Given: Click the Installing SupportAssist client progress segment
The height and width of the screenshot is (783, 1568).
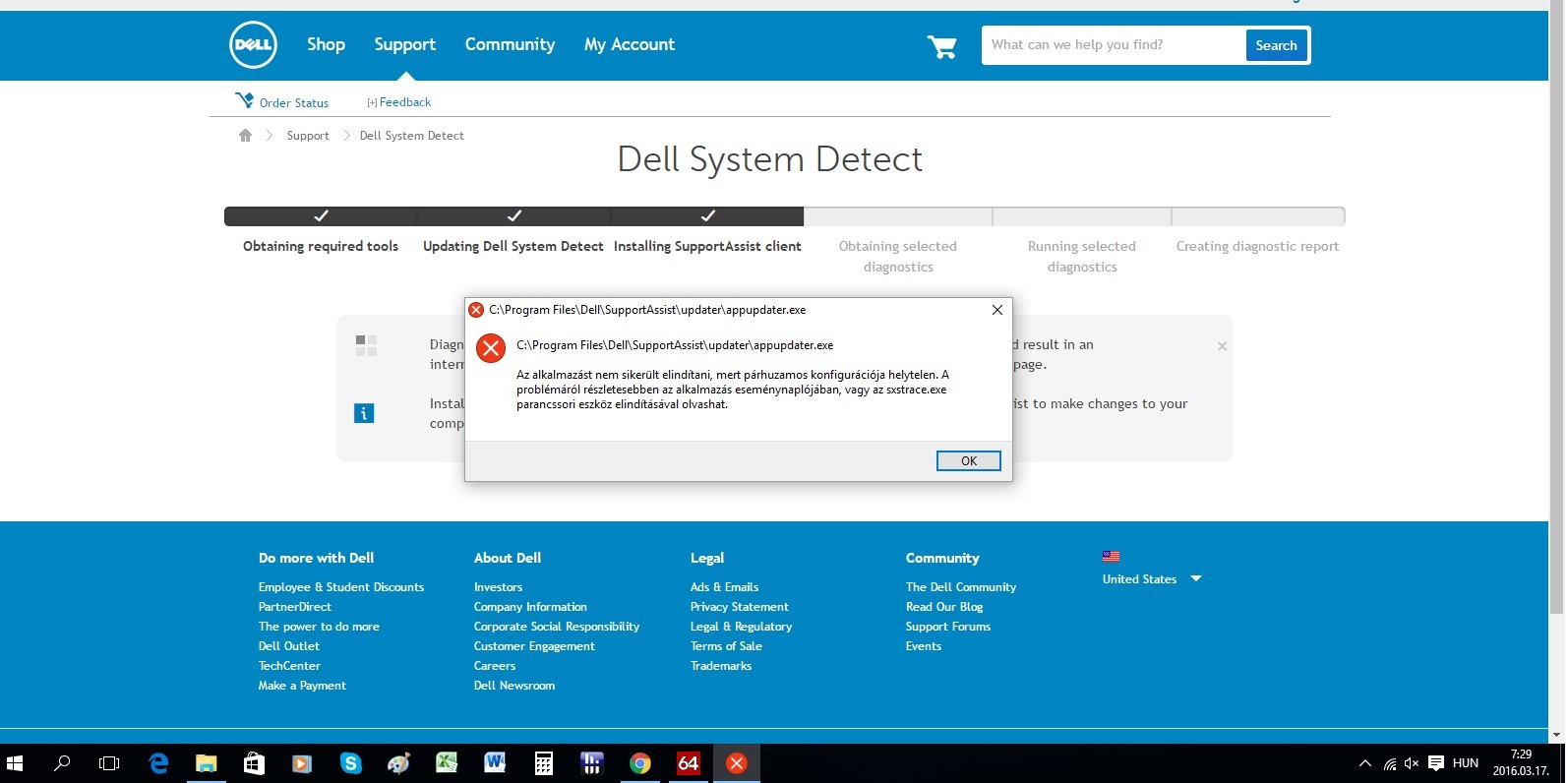Looking at the screenshot, I should [707, 216].
